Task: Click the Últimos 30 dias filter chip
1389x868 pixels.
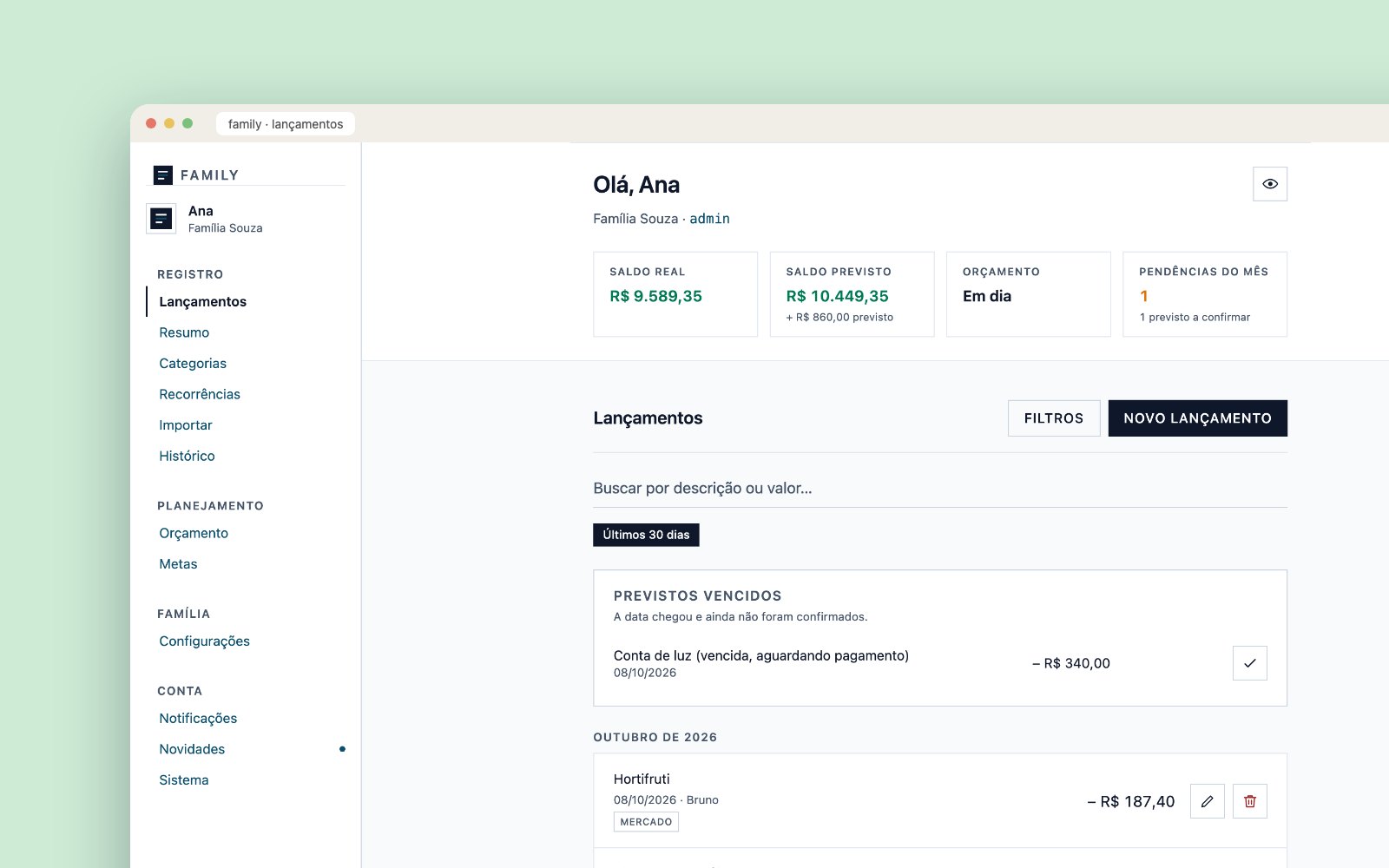Action: 646,535
